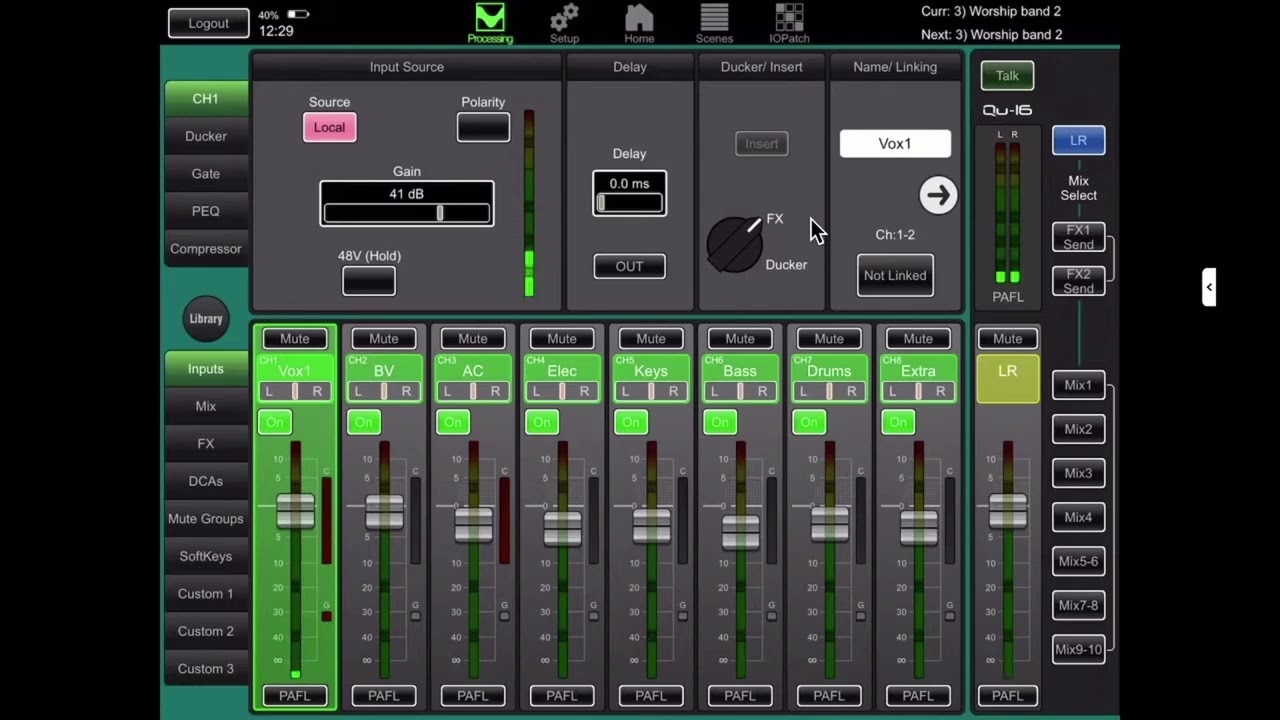Switch to the FX layer
1280x720 pixels.
point(206,444)
